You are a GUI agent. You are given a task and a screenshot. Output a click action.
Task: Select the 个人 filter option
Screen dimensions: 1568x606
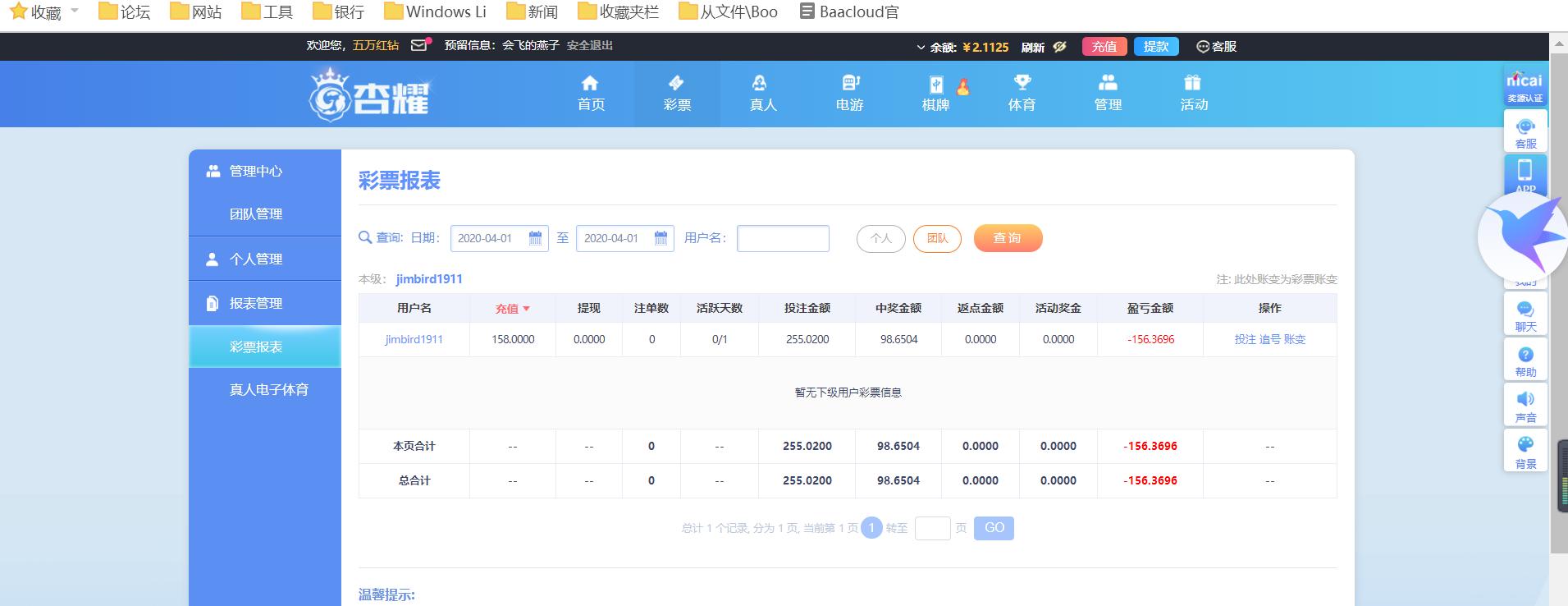[880, 239]
